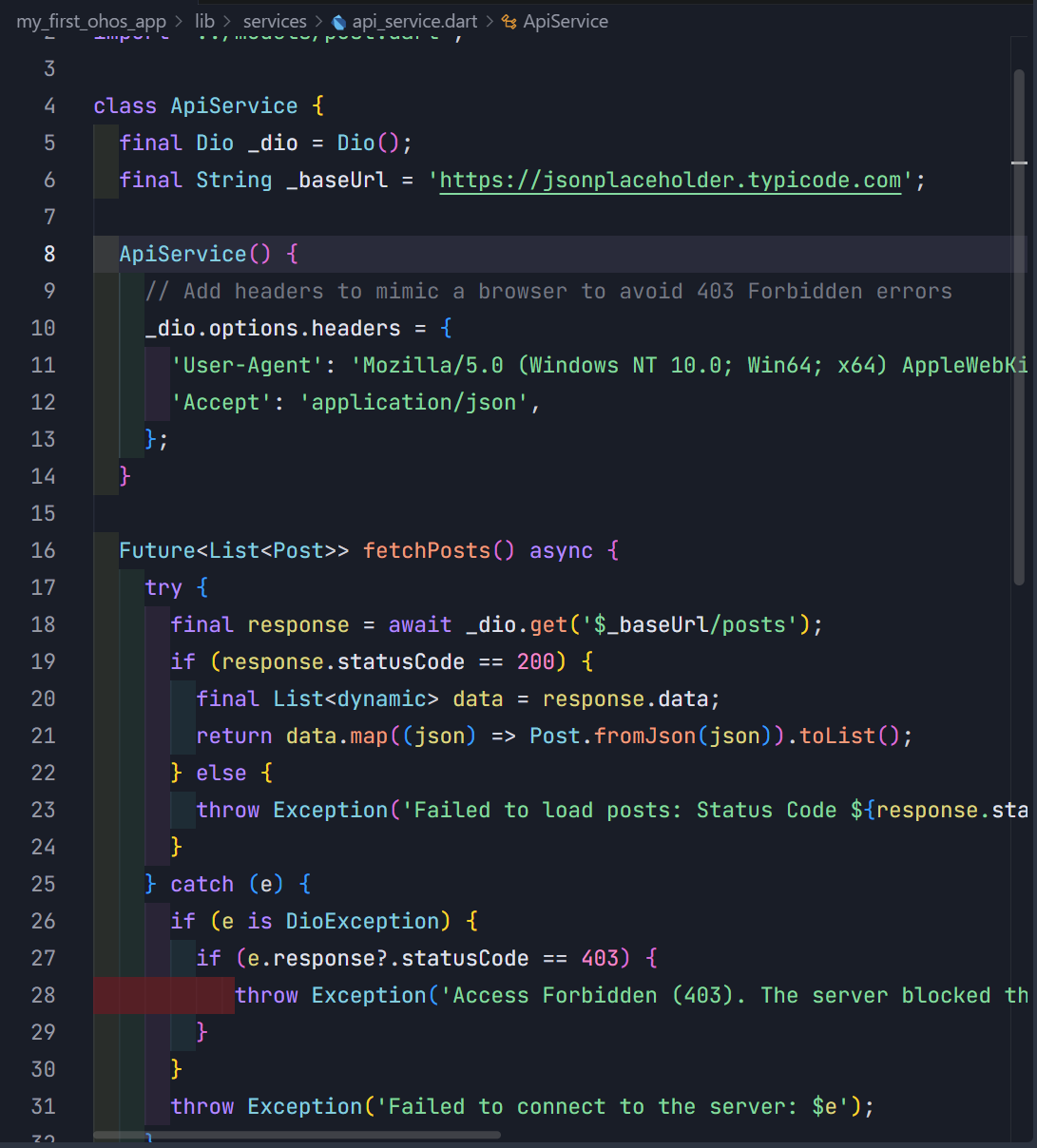Viewport: 1037px width, 1148px height.
Task: Click '_dio.options.headers' on line 10
Action: (x=273, y=328)
